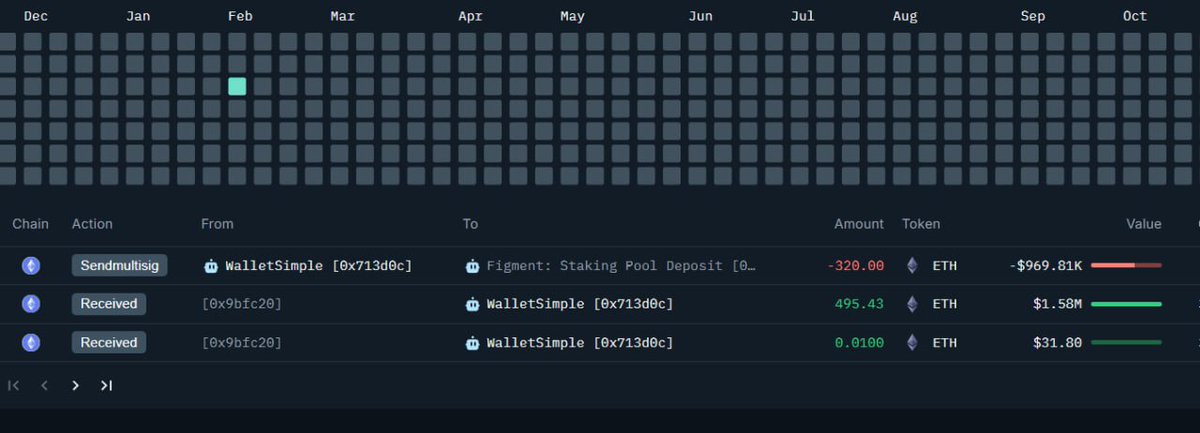The image size is (1200, 433).
Task: Click Received badge in the 0.0100 row
Action: [x=109, y=342]
